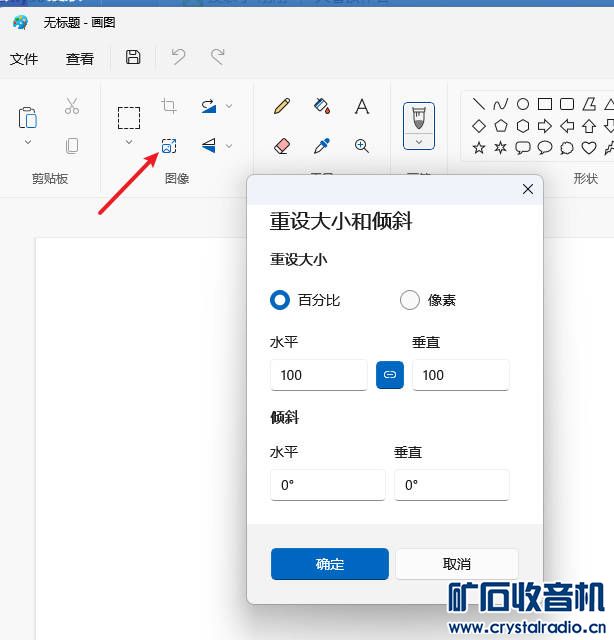Click the Resize and skew icon
The height and width of the screenshot is (640, 614).
coord(169,146)
